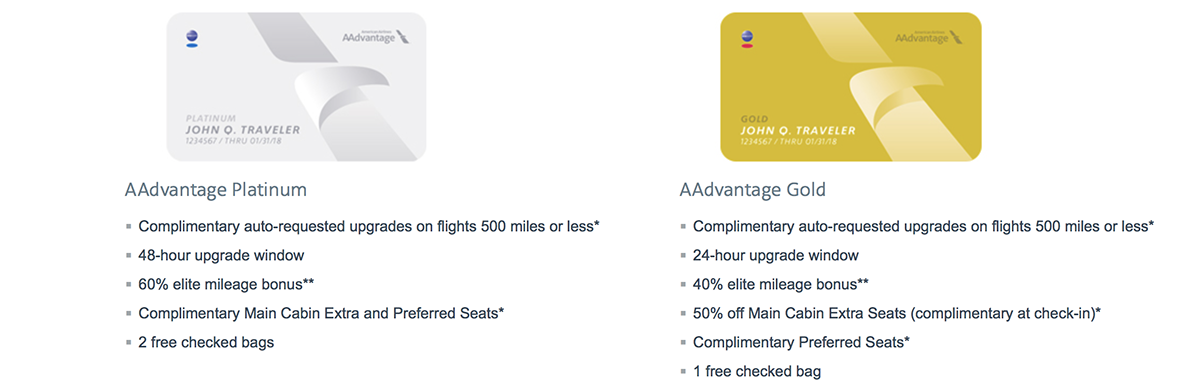Image resolution: width=1200 pixels, height=385 pixels.
Task: Click Gold complimentary auto-requested upgrades item
Action: pyautogui.click(x=924, y=226)
